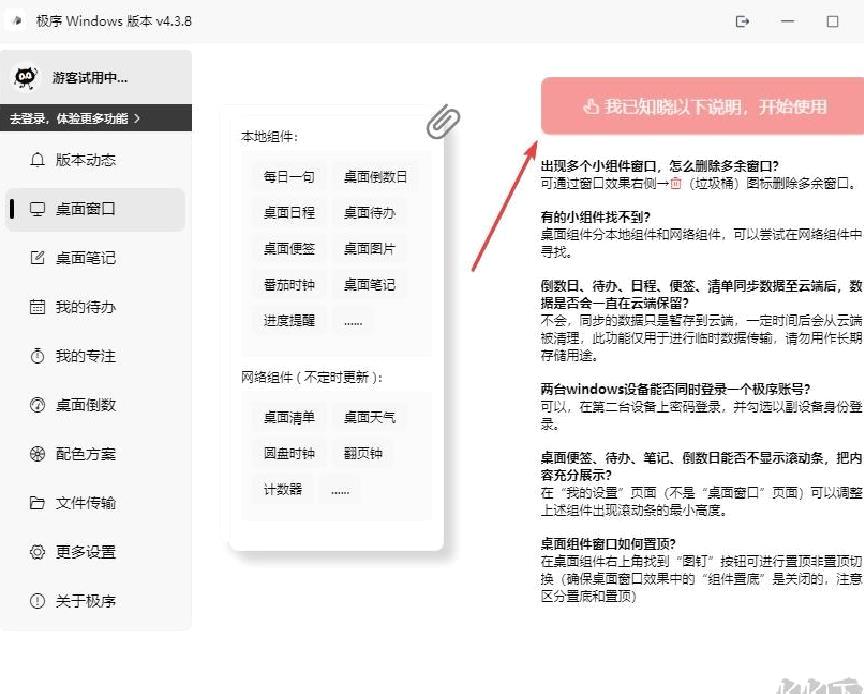
Task: Click the info icon beside 关于极序
Action: (37, 601)
